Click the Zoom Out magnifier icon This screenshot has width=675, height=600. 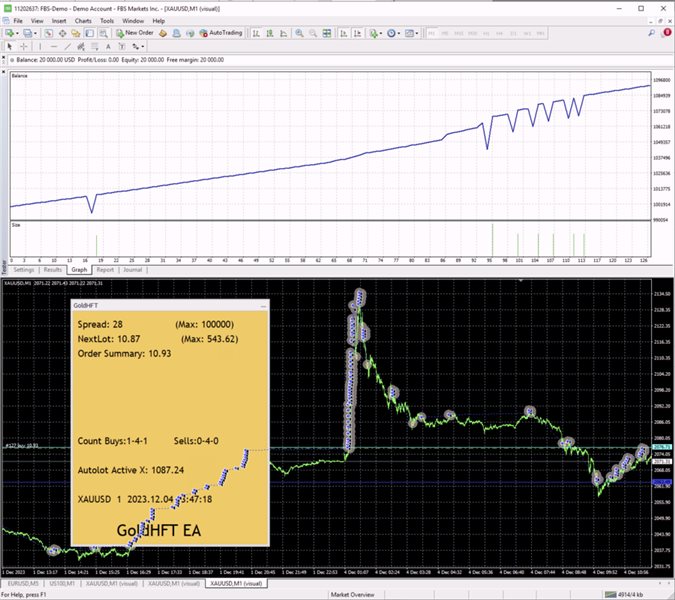click(313, 33)
